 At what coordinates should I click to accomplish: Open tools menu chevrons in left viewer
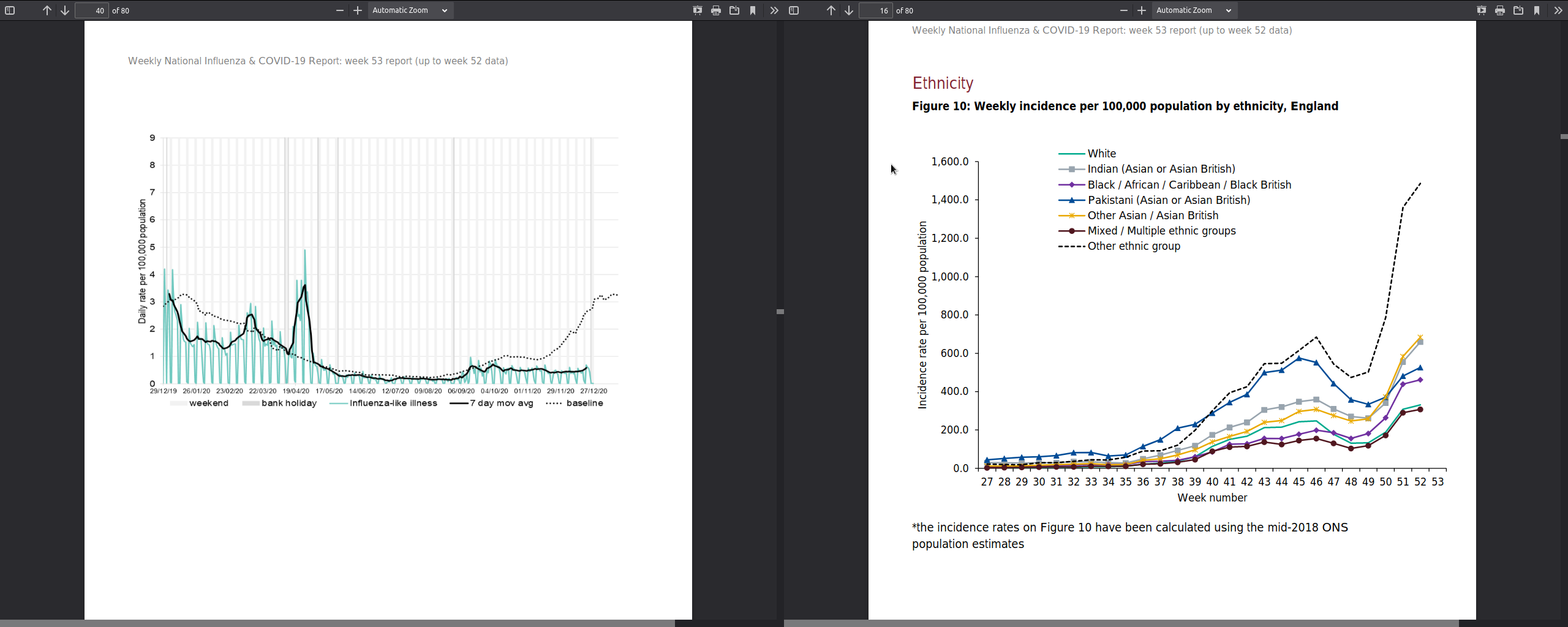point(774,10)
